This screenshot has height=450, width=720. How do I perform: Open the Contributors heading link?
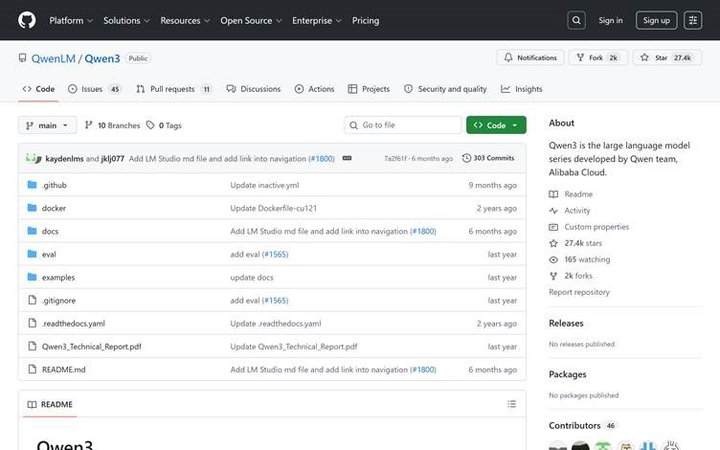(581, 426)
